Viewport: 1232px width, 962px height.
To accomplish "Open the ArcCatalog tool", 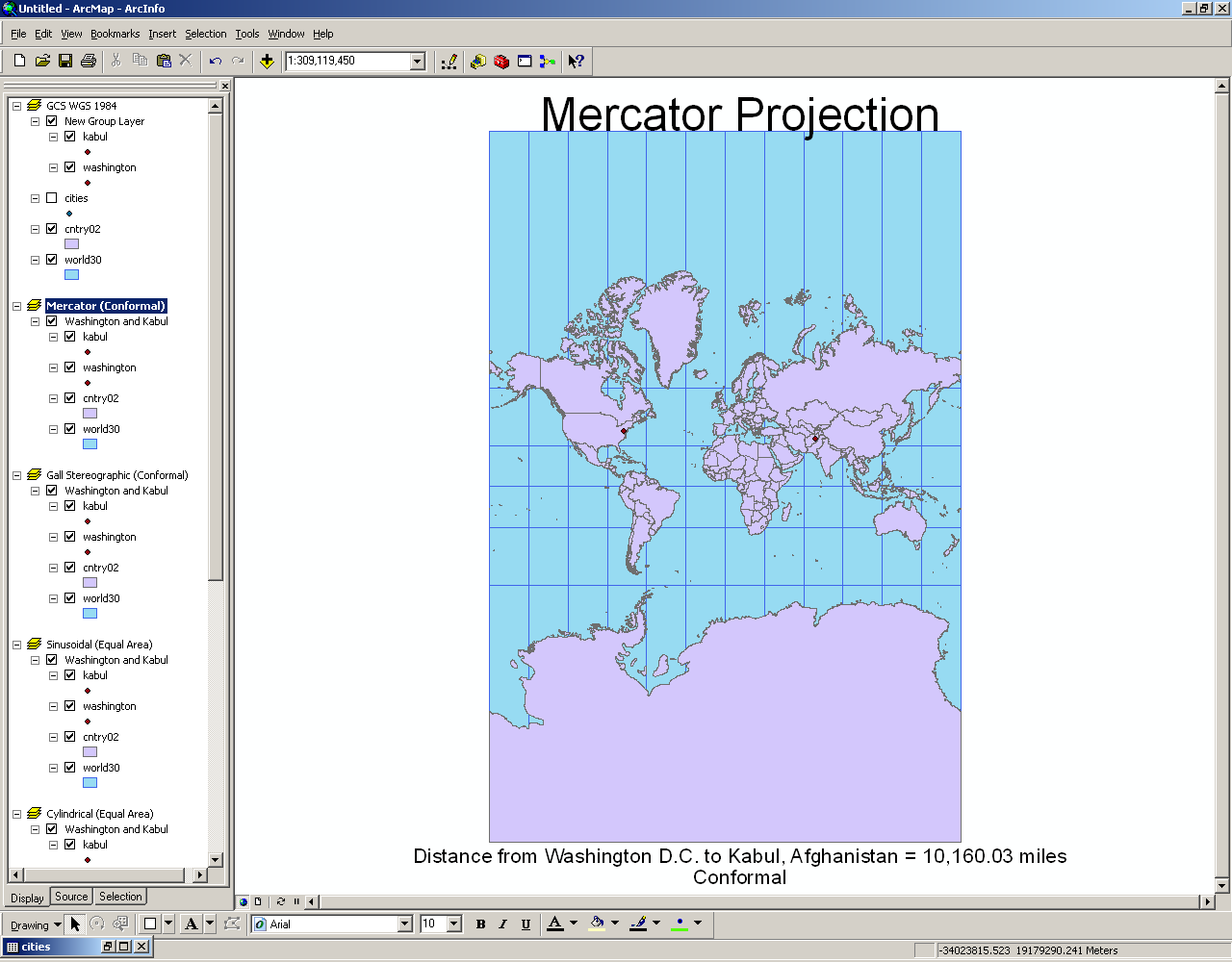I will click(478, 61).
